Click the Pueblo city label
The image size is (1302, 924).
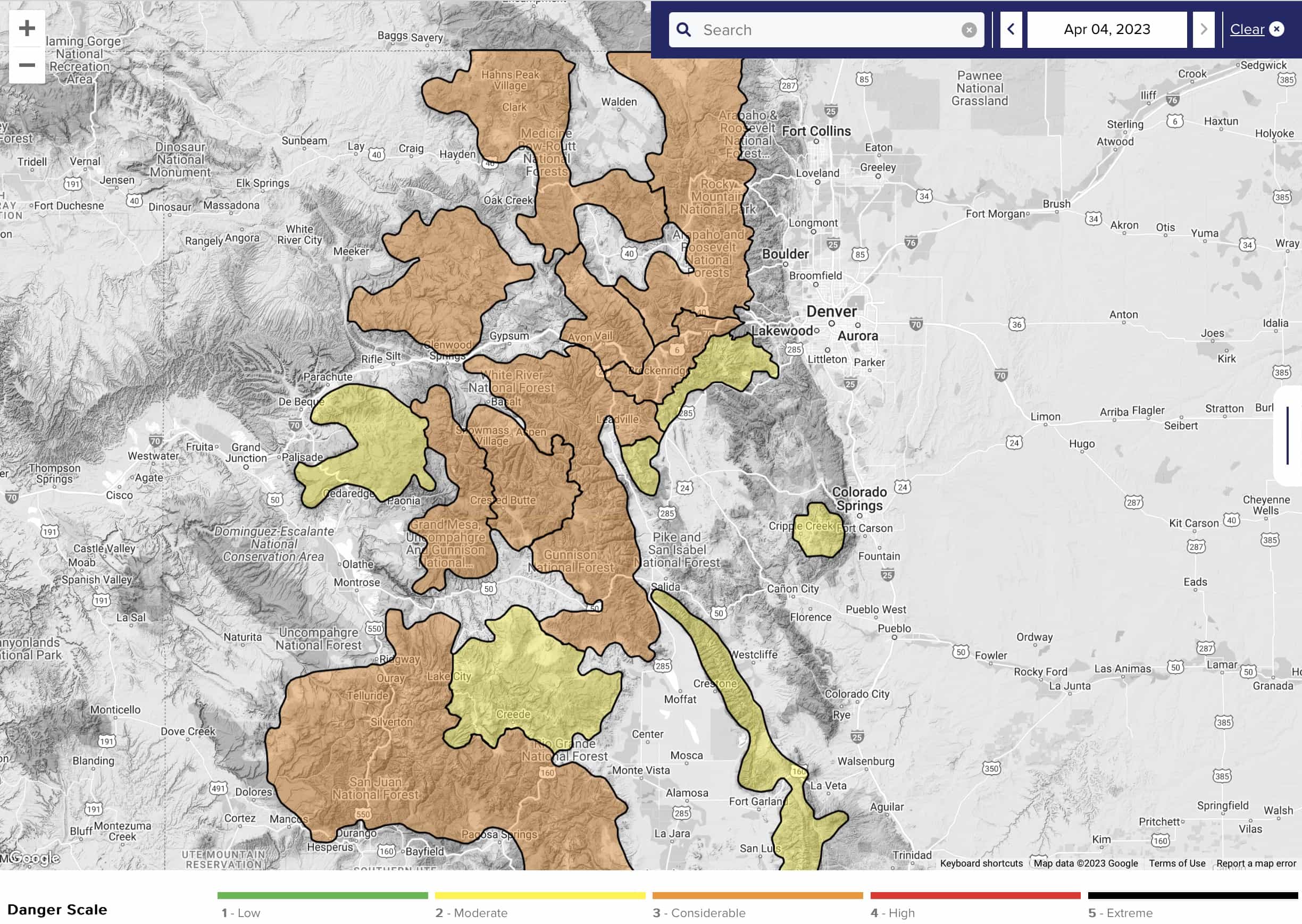(x=894, y=628)
